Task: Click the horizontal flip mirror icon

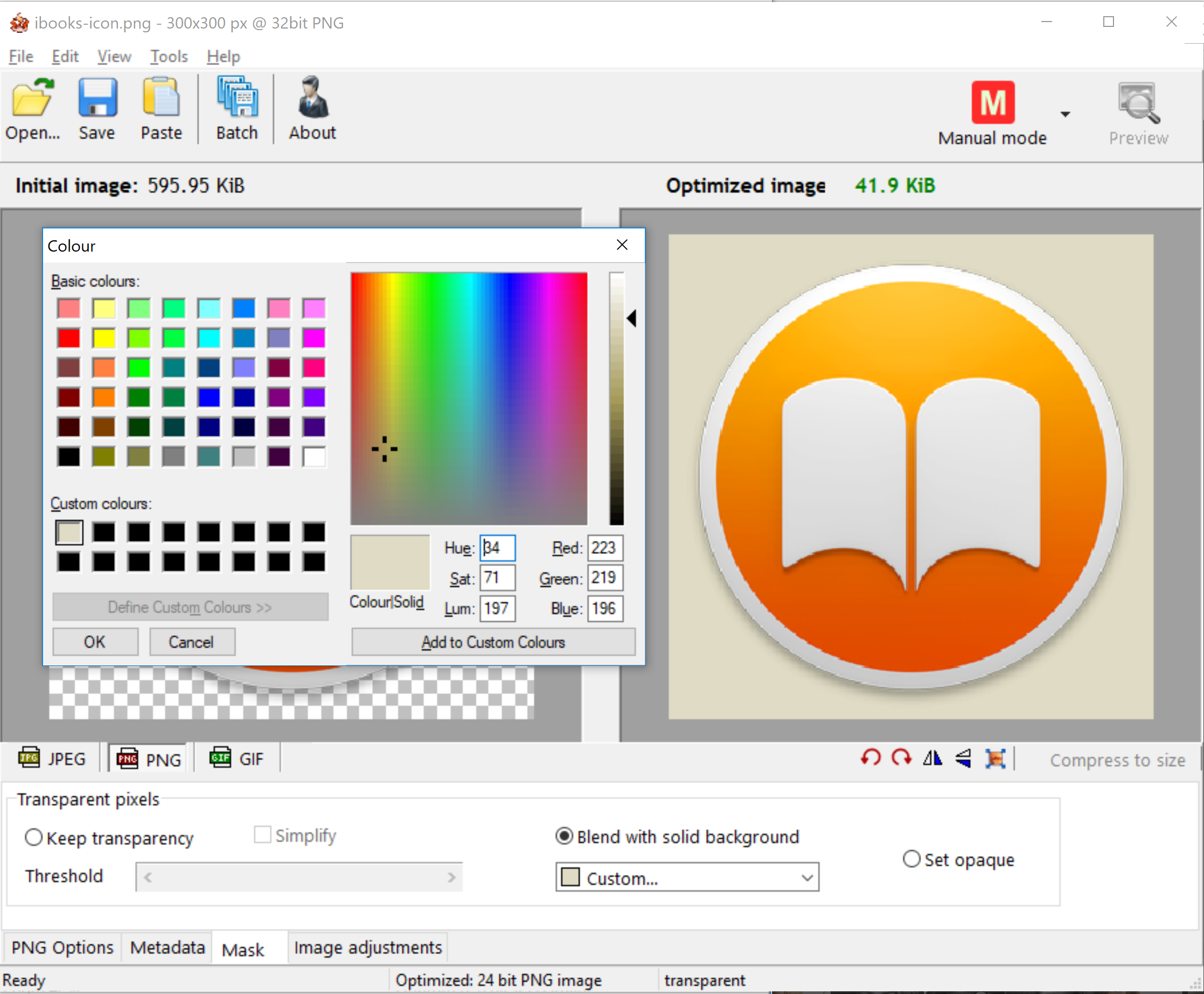Action: tap(932, 758)
